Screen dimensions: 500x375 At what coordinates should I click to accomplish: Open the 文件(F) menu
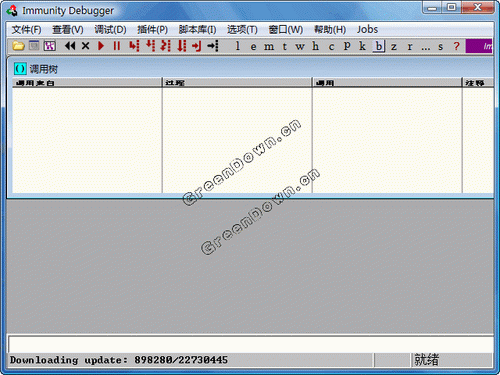point(26,30)
